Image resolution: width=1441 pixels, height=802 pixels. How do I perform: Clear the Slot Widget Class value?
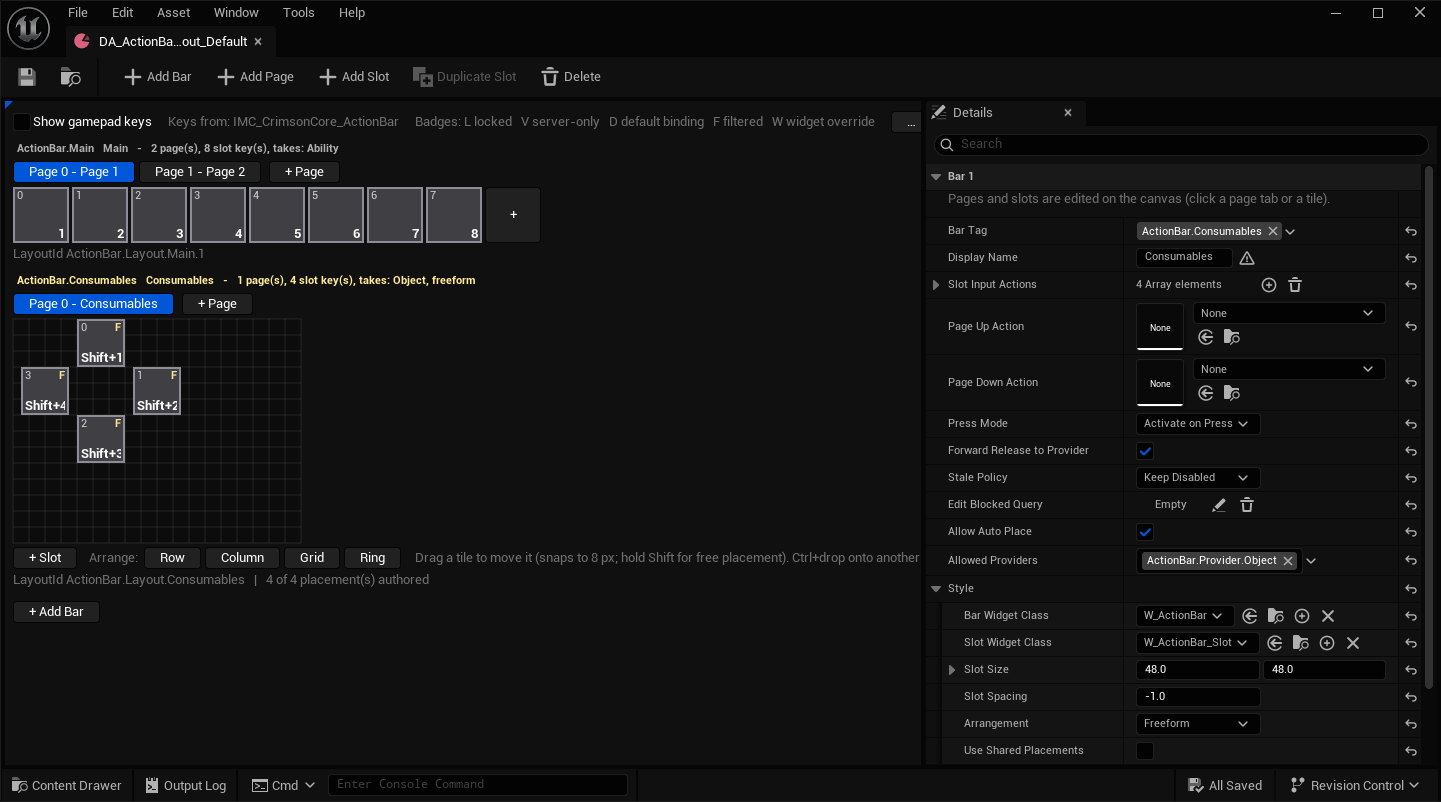(x=1353, y=643)
